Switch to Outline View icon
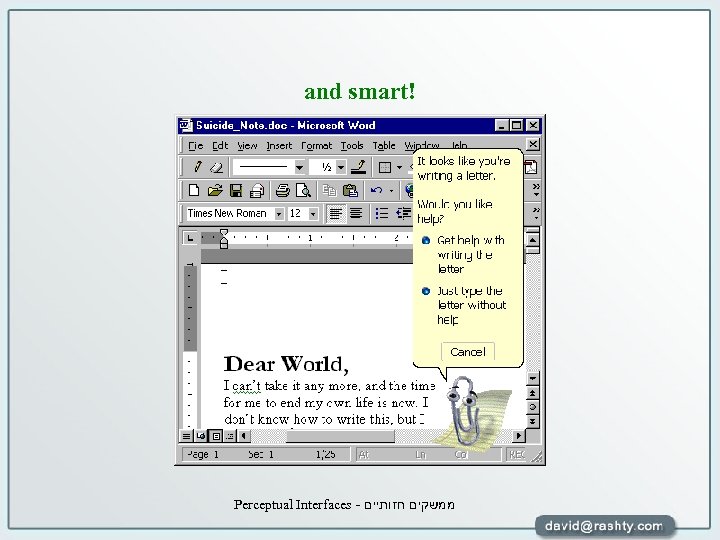 tap(230, 436)
